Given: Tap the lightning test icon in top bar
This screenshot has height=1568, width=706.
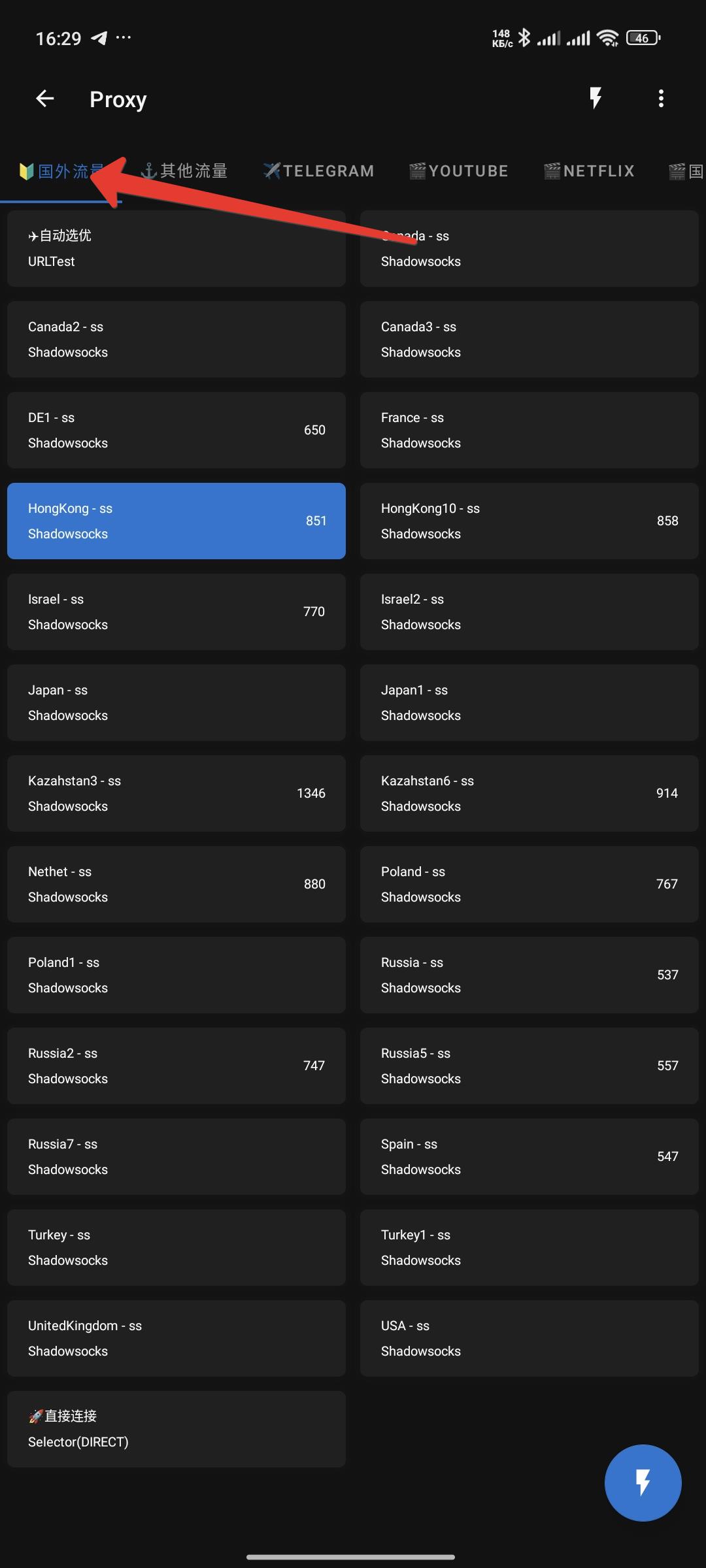Looking at the screenshot, I should click(596, 99).
